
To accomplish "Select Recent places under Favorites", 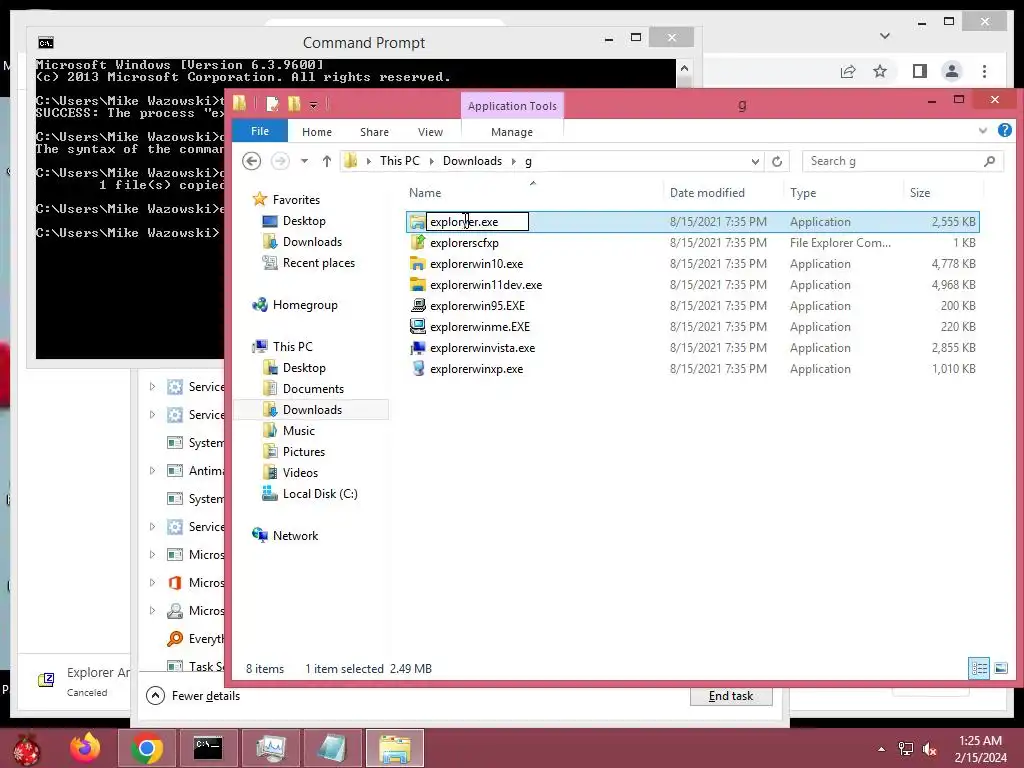I will coord(319,263).
